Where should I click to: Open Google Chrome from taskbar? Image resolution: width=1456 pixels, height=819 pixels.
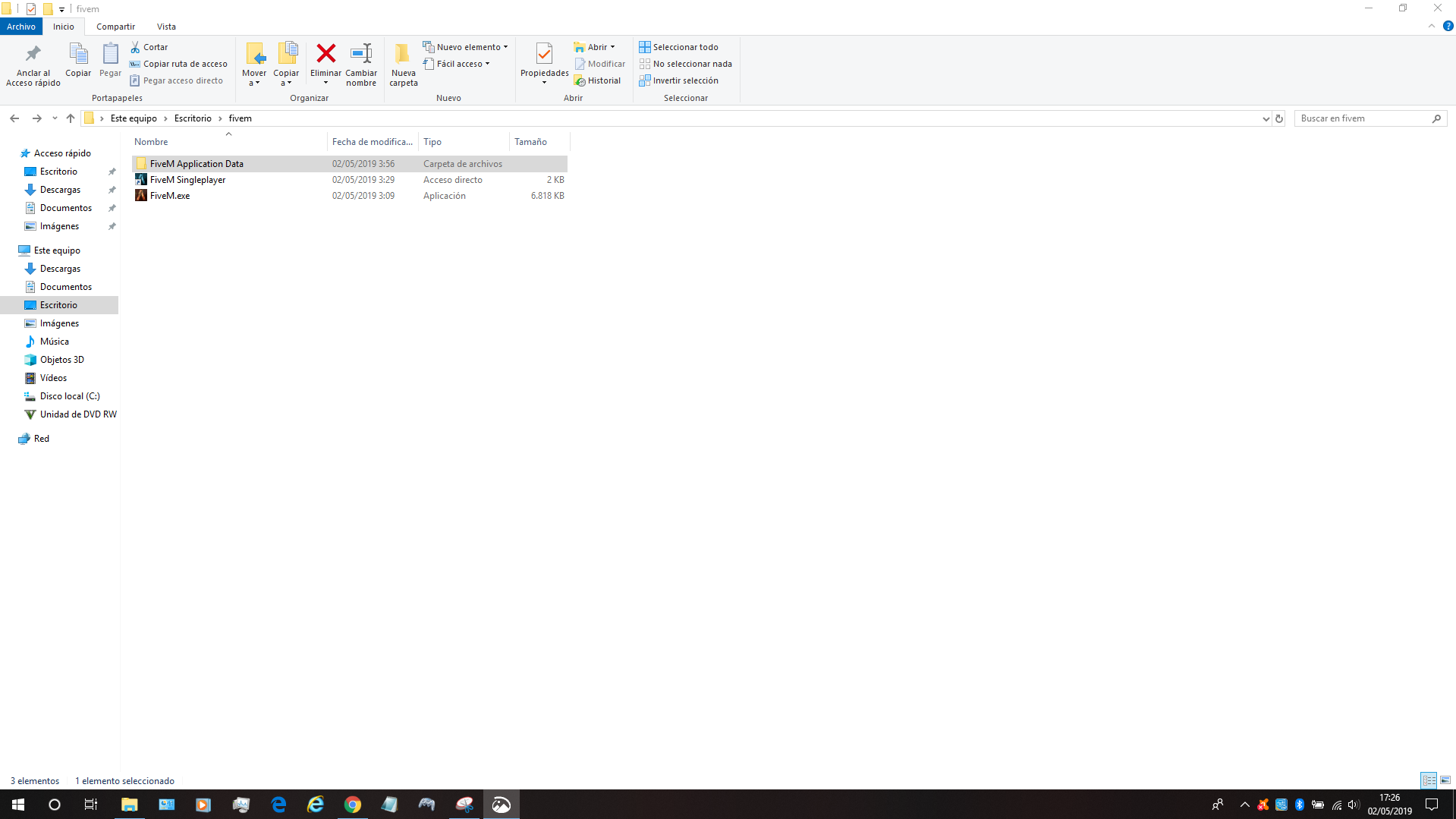(x=353, y=805)
